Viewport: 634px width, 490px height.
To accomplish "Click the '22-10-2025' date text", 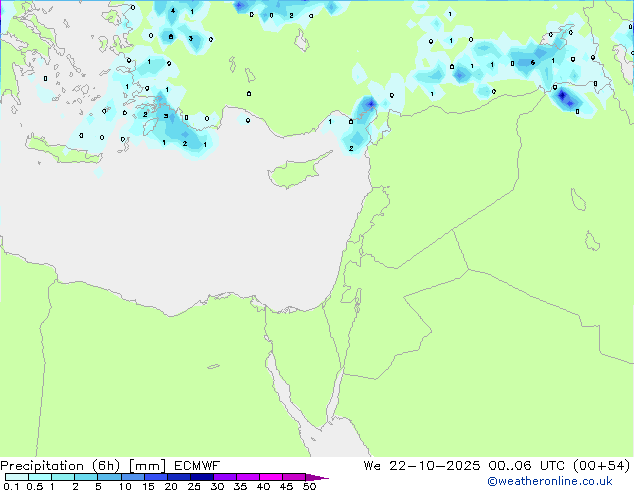I will coord(435,466).
